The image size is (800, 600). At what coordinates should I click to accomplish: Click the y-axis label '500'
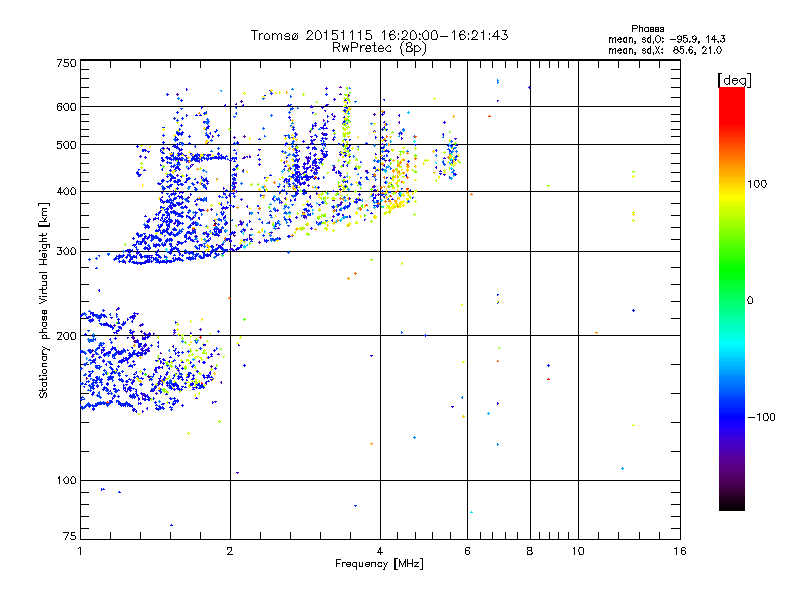tap(66, 145)
